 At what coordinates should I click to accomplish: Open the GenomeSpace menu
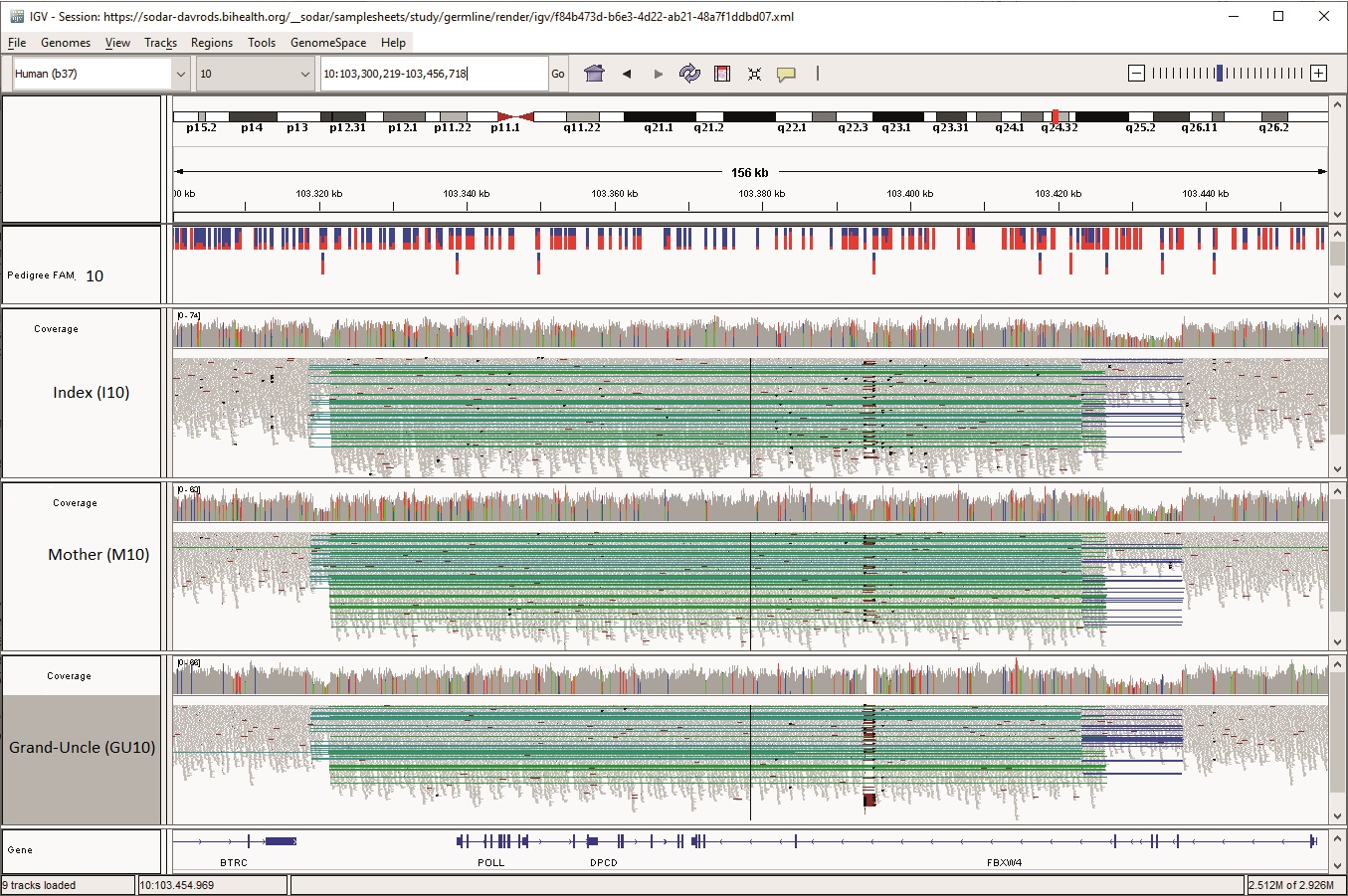[x=328, y=43]
